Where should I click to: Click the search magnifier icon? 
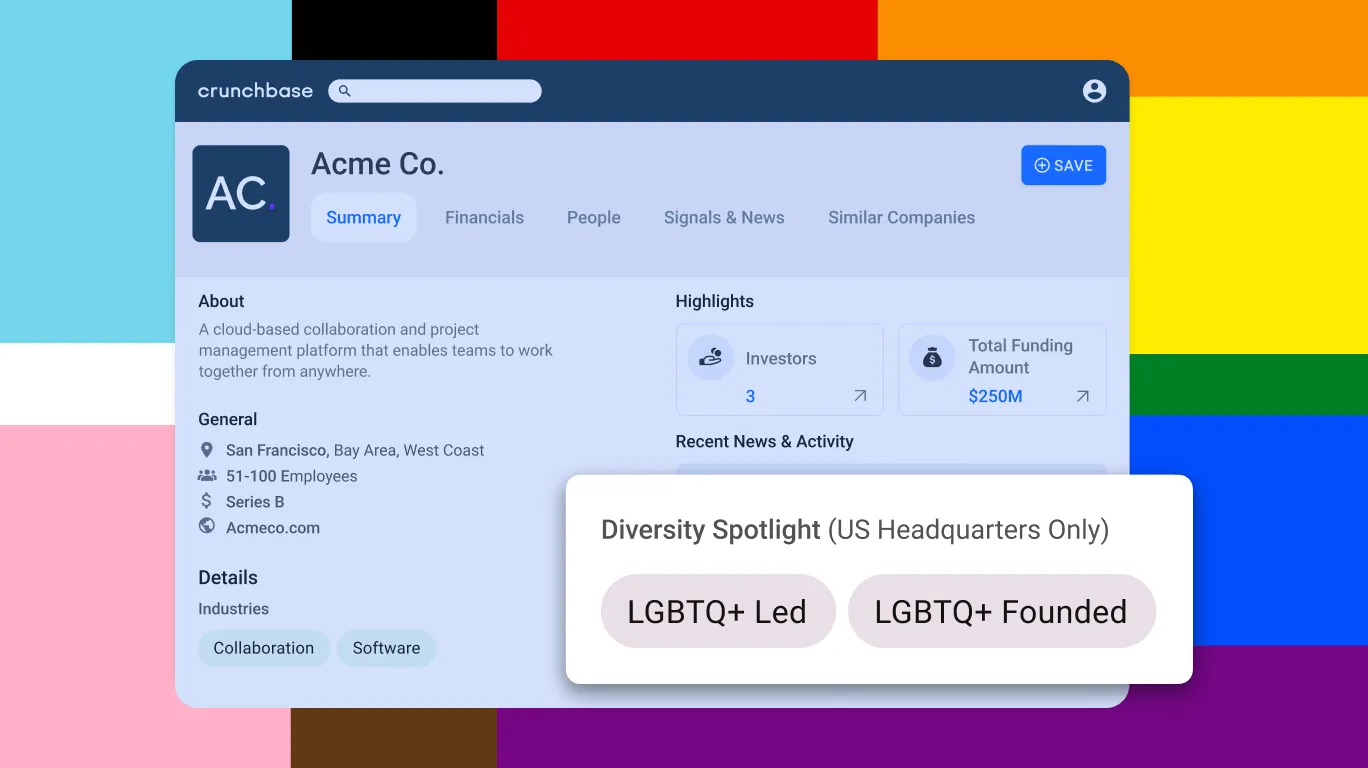tap(345, 91)
